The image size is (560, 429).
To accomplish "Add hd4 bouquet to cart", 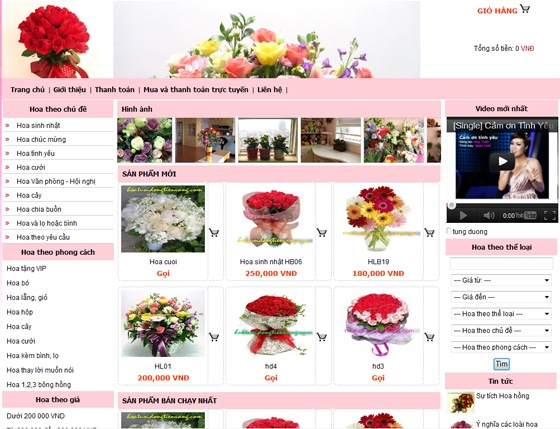I will pyautogui.click(x=322, y=337).
